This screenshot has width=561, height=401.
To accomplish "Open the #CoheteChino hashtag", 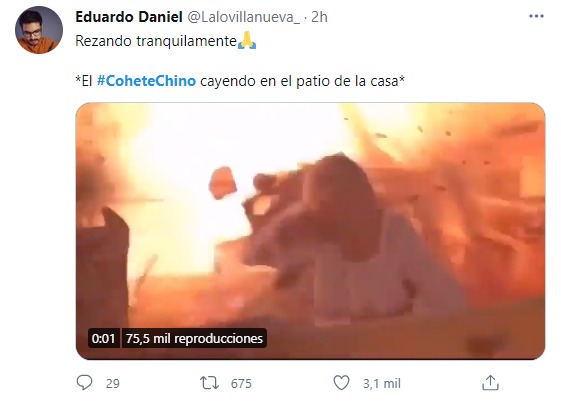I will coord(146,81).
